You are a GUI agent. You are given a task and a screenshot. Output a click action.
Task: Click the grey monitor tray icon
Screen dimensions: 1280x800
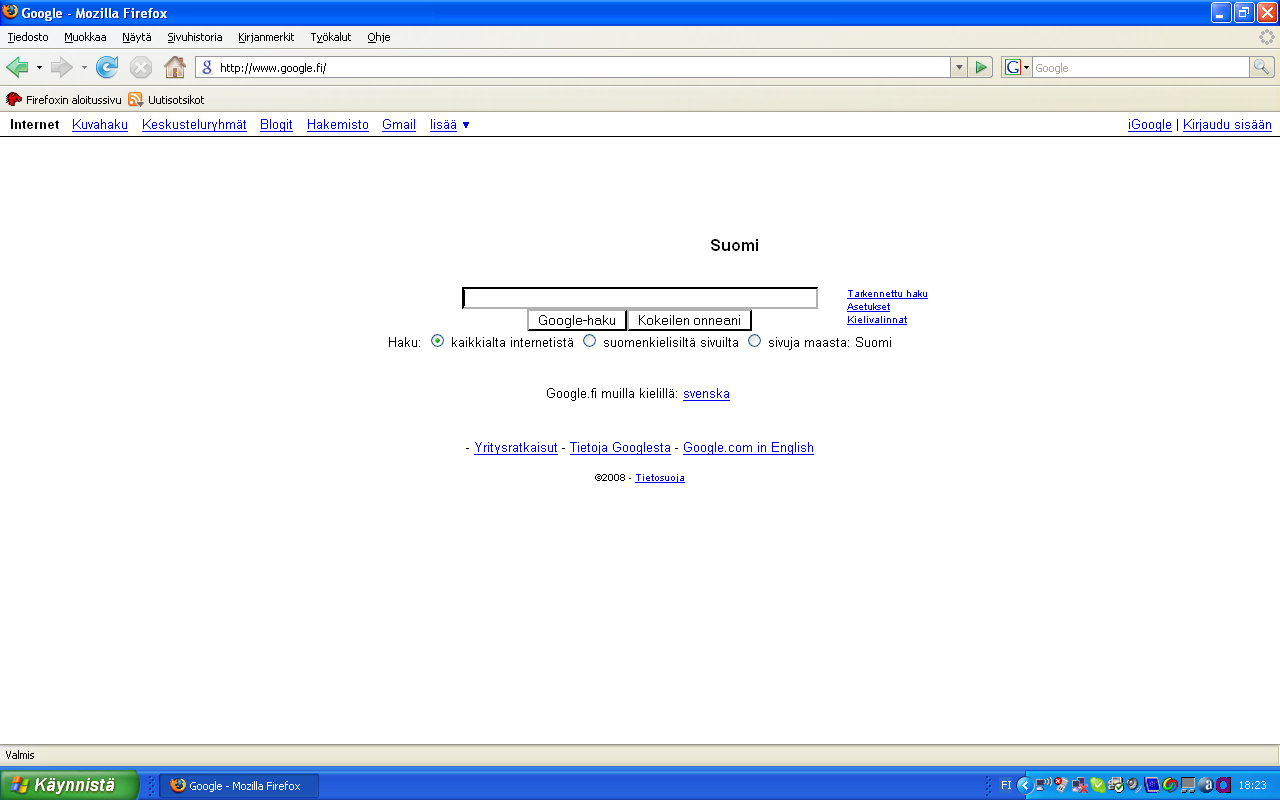coord(1188,785)
